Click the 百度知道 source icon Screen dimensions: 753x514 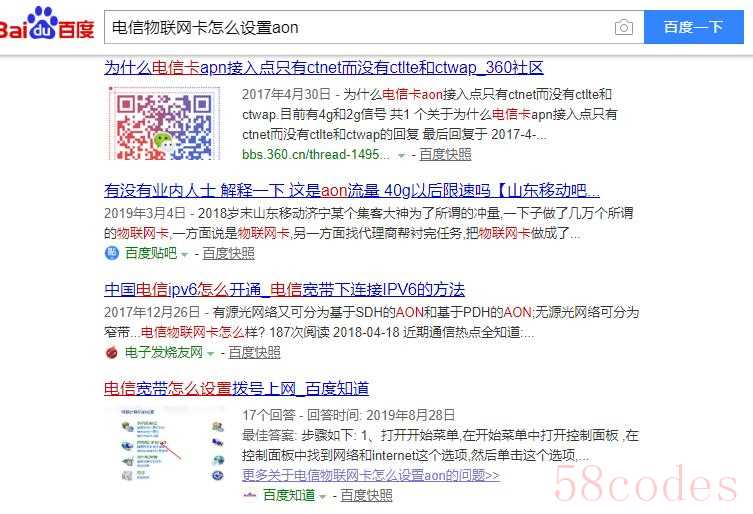coord(249,495)
